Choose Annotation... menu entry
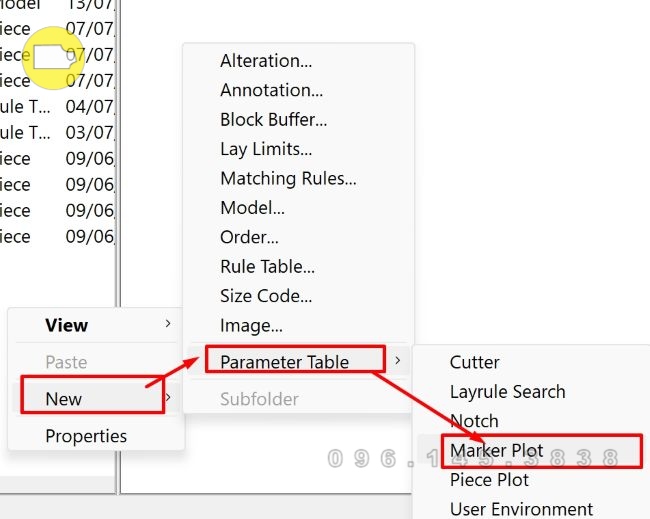 271,90
